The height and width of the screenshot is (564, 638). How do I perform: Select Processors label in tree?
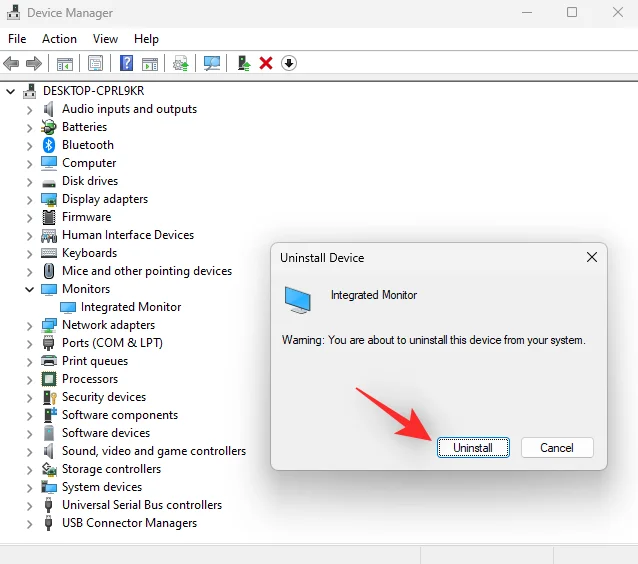tap(90, 379)
